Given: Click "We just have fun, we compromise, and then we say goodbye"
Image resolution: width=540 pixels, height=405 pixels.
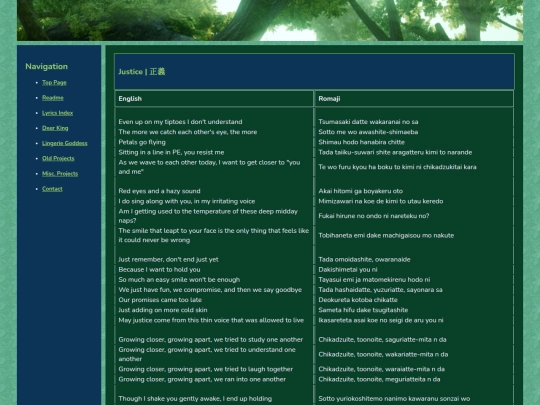Looking at the screenshot, I should point(210,290).
